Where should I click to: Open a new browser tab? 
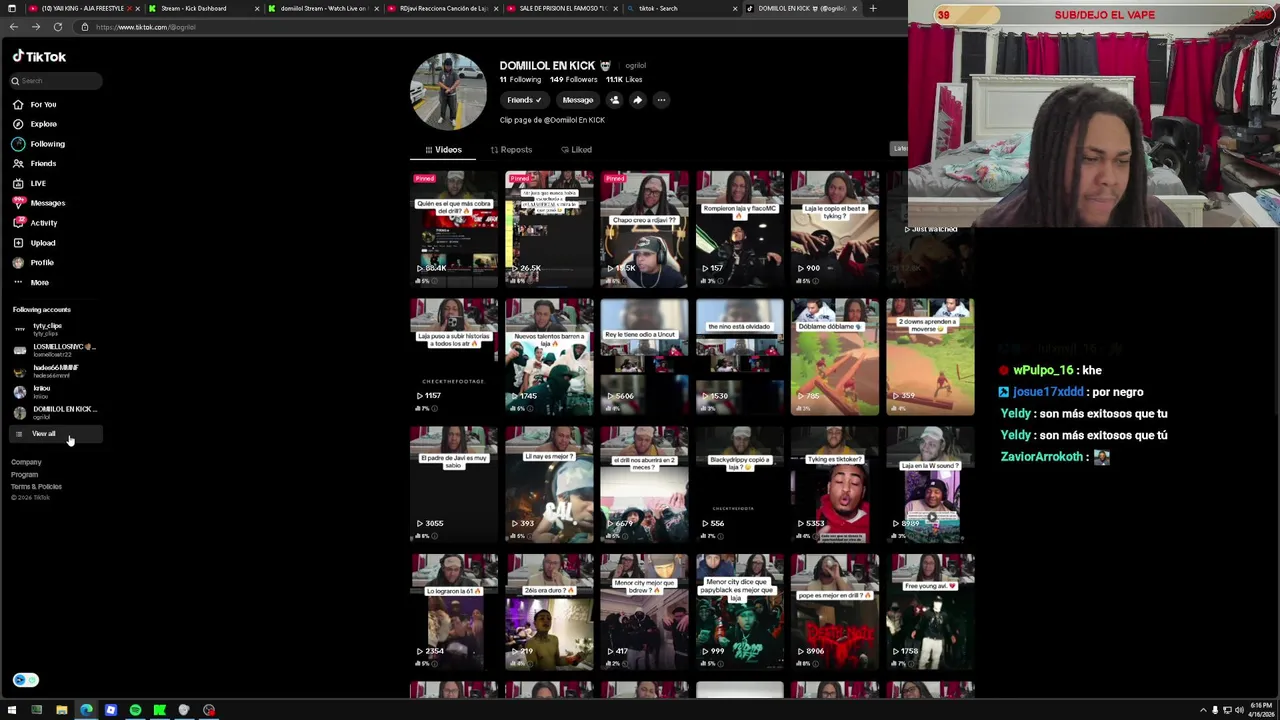[x=873, y=8]
